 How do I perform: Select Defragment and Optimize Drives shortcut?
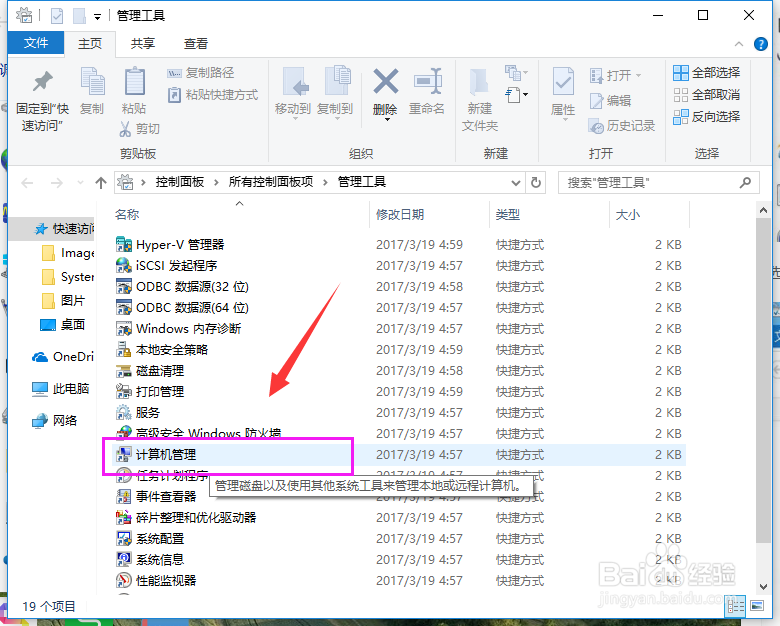186,518
